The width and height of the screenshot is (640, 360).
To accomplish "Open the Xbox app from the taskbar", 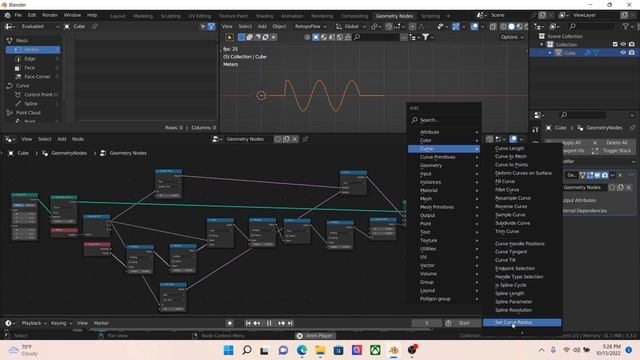I will click(x=375, y=350).
